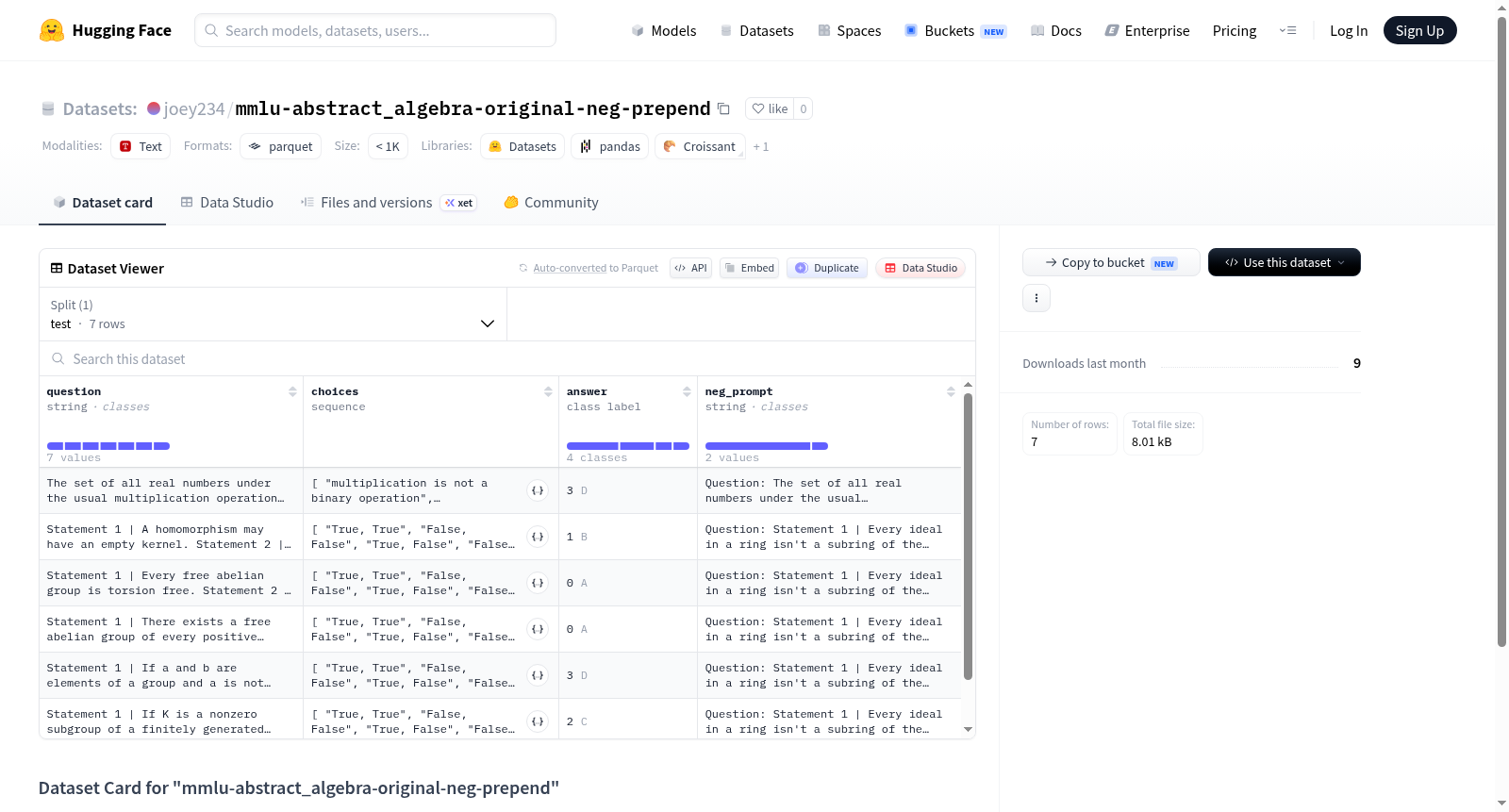Select the pandas library tag
The height and width of the screenshot is (812, 1509).
pyautogui.click(x=610, y=146)
